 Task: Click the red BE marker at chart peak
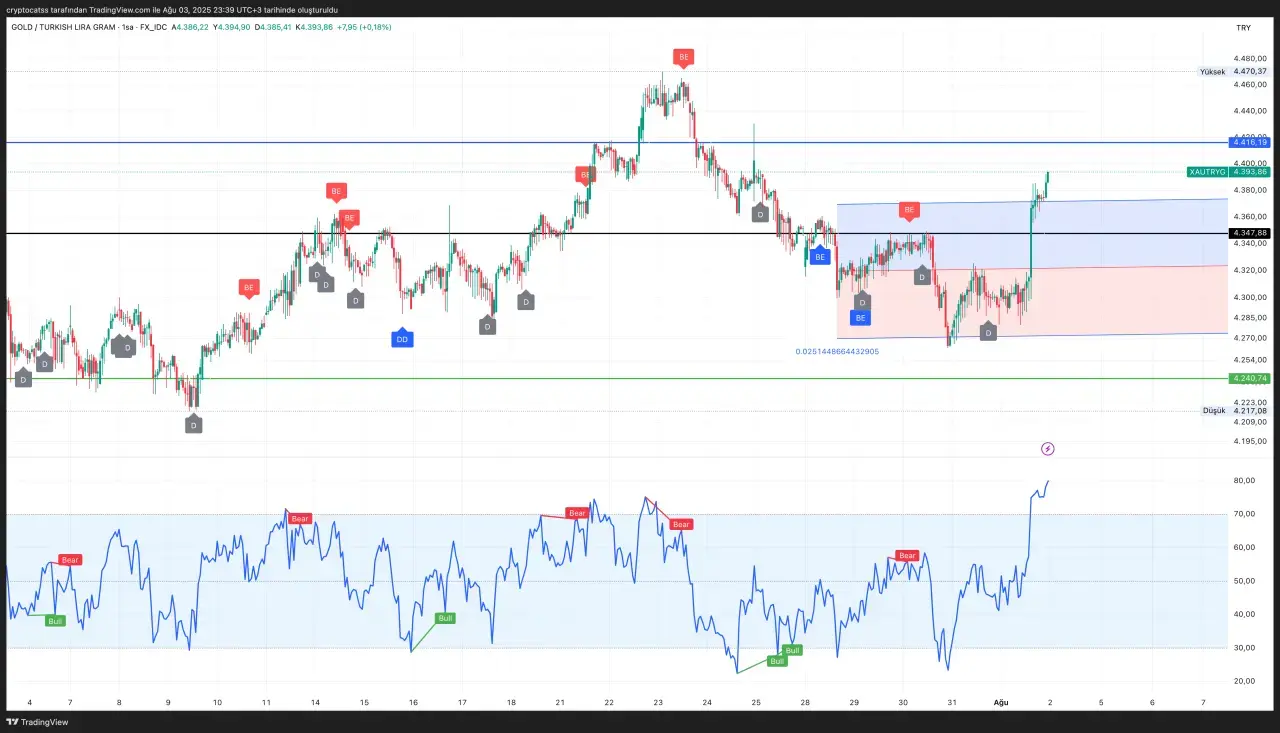click(x=684, y=58)
